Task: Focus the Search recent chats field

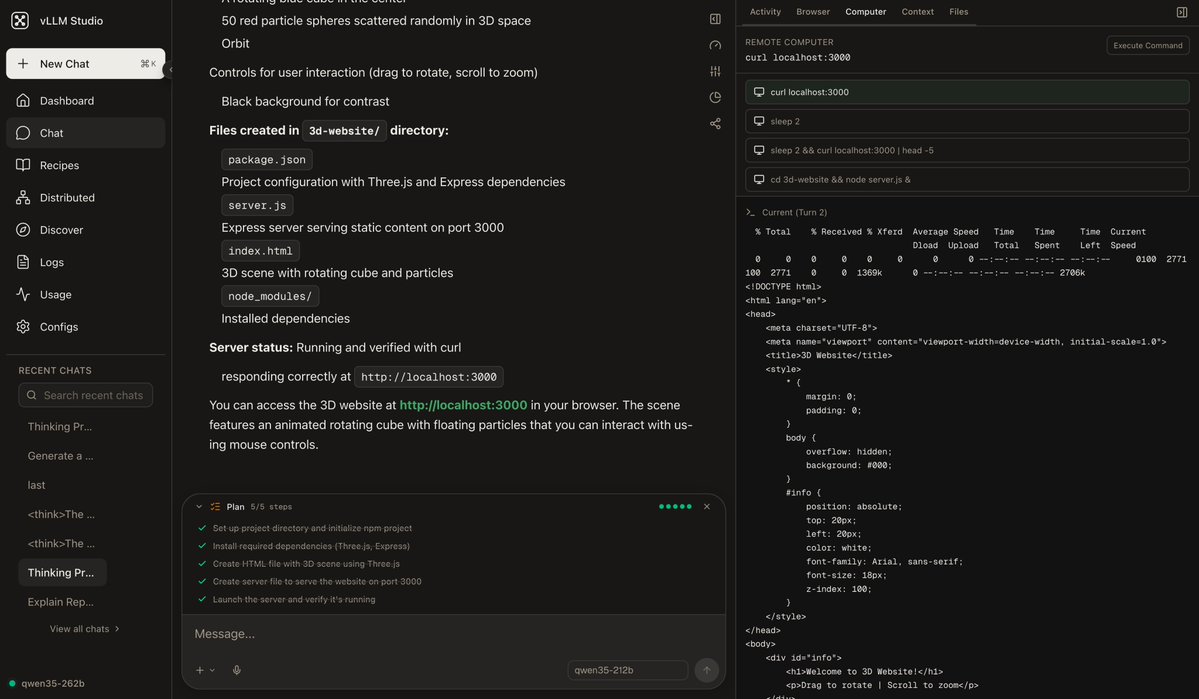Action: pos(86,395)
